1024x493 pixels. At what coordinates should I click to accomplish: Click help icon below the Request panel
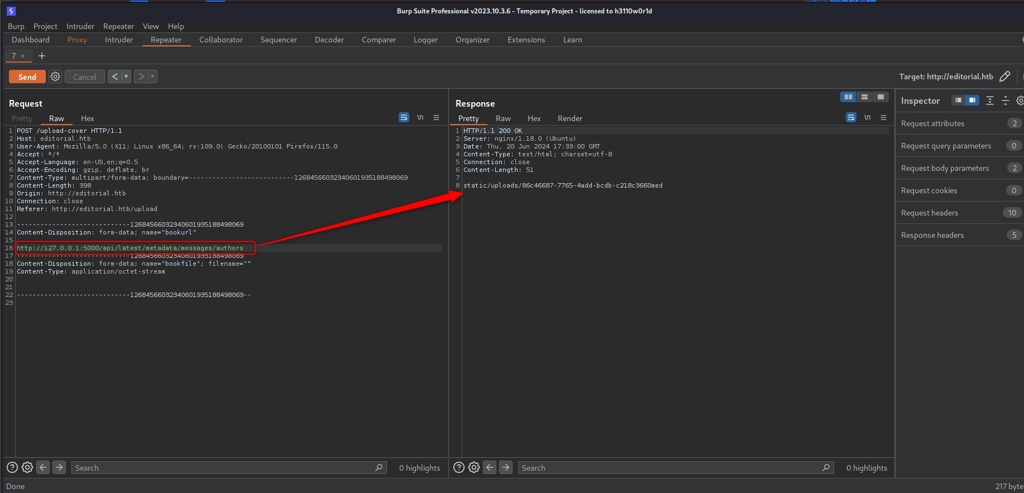(x=12, y=467)
